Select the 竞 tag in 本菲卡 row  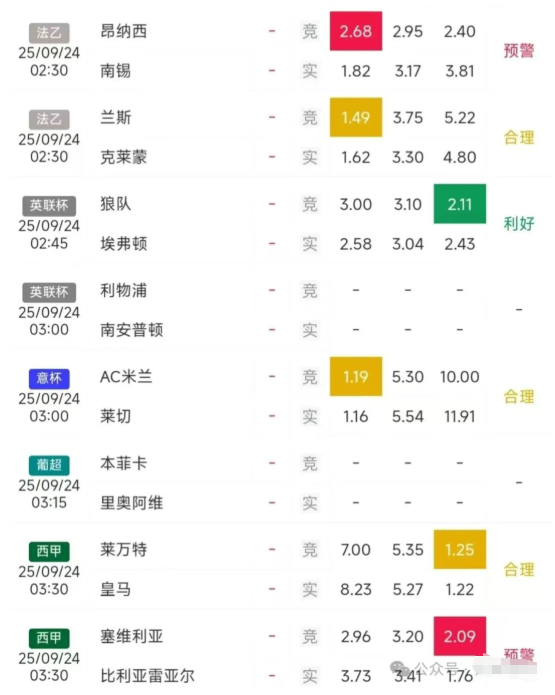(309, 463)
